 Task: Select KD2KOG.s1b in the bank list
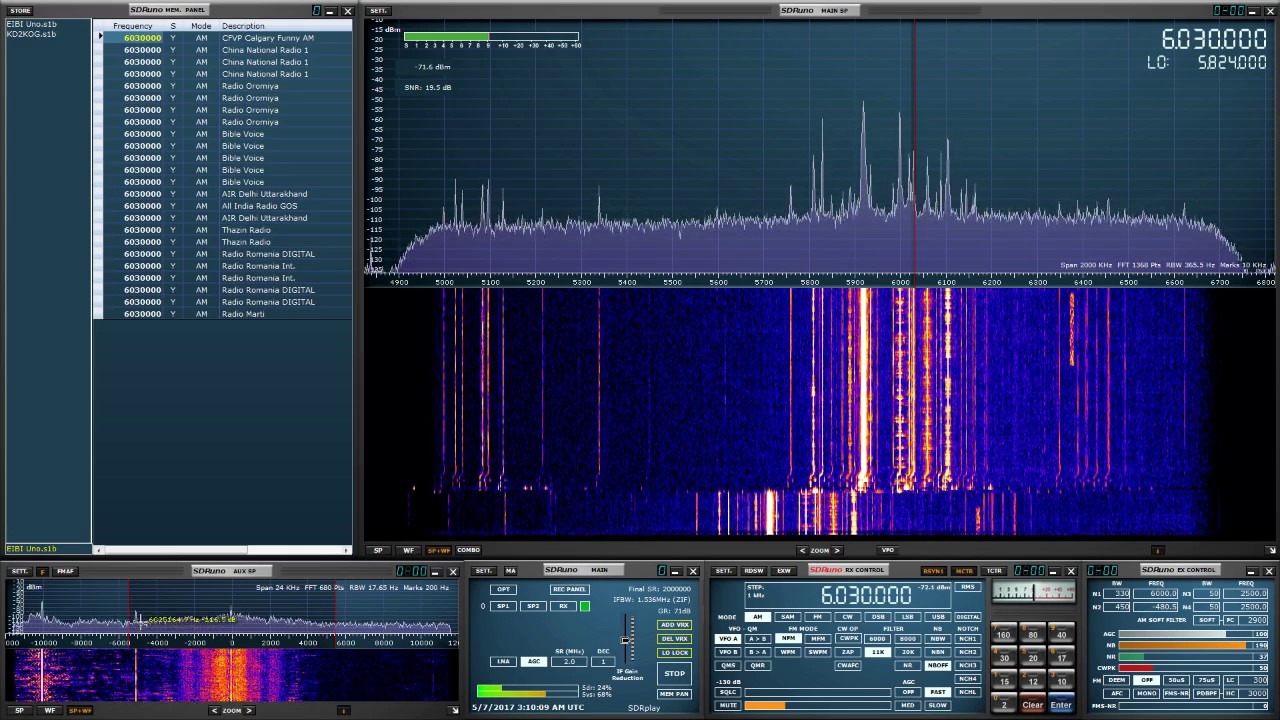(x=32, y=34)
